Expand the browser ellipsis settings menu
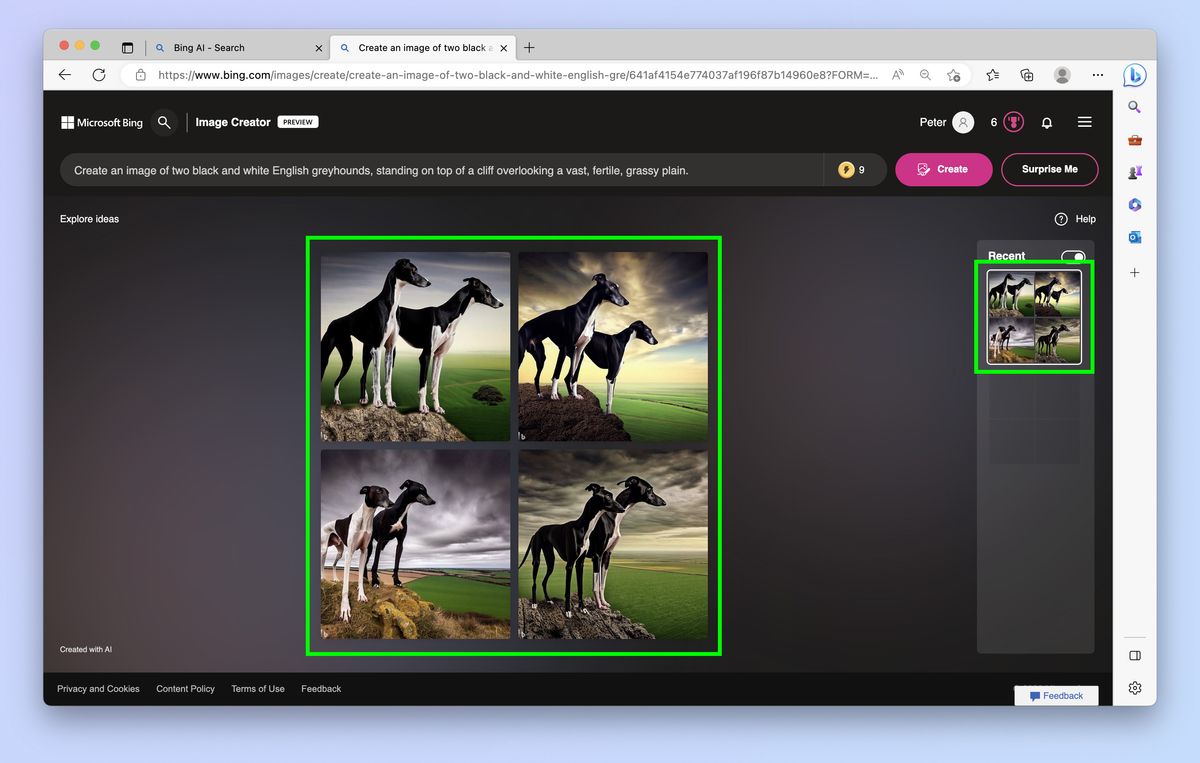The height and width of the screenshot is (763, 1200). click(1098, 75)
